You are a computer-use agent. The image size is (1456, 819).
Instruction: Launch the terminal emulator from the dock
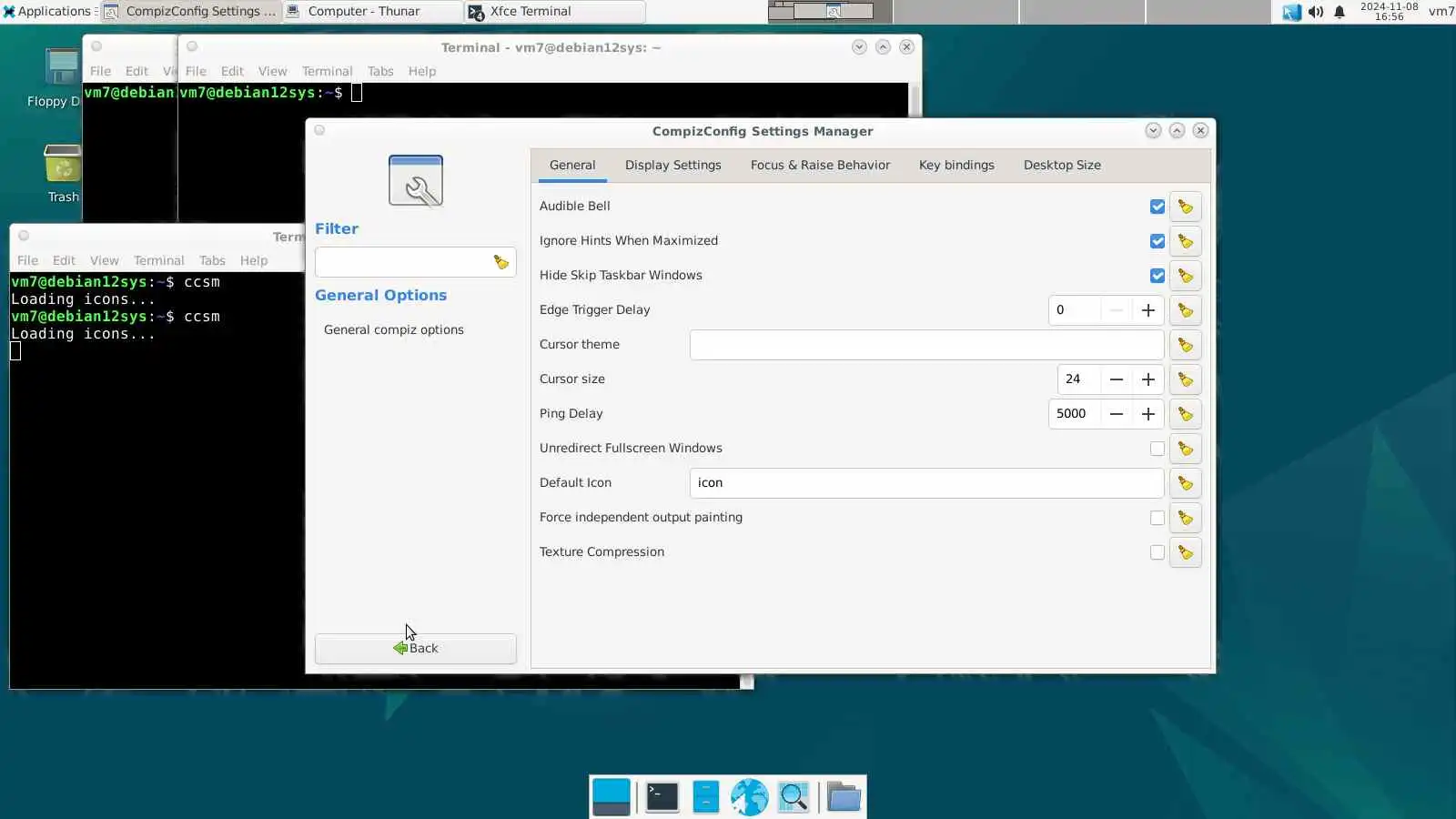pyautogui.click(x=662, y=797)
